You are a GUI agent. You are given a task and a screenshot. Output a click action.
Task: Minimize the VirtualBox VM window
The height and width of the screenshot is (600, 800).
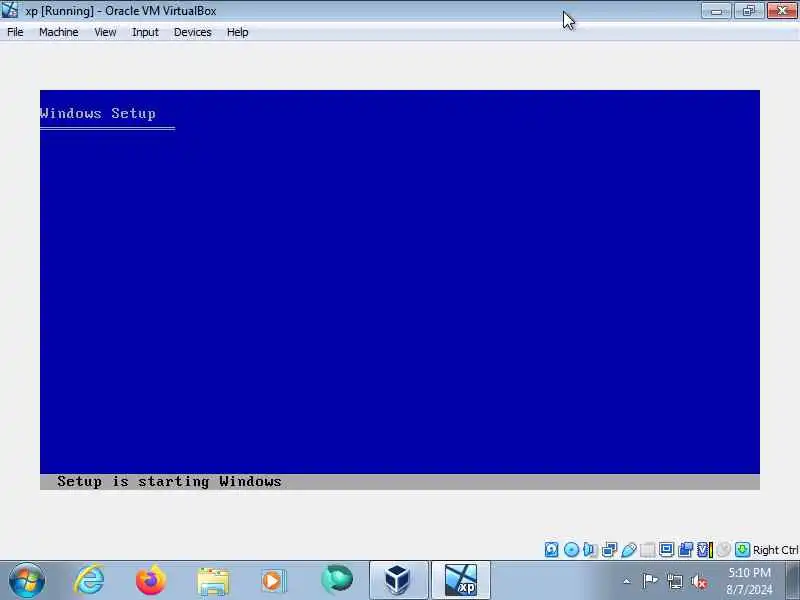tap(716, 11)
